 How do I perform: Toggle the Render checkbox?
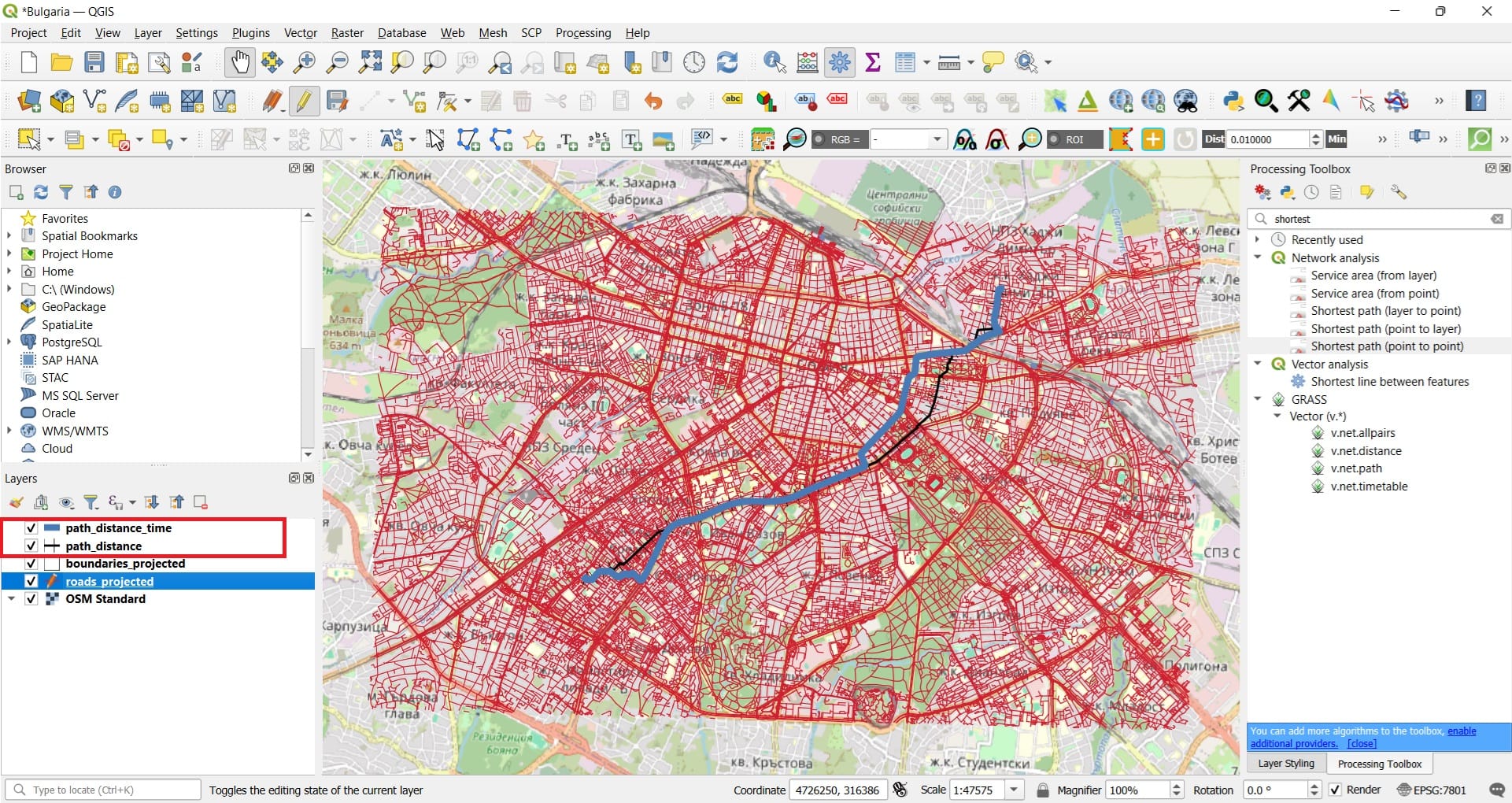pos(1335,790)
